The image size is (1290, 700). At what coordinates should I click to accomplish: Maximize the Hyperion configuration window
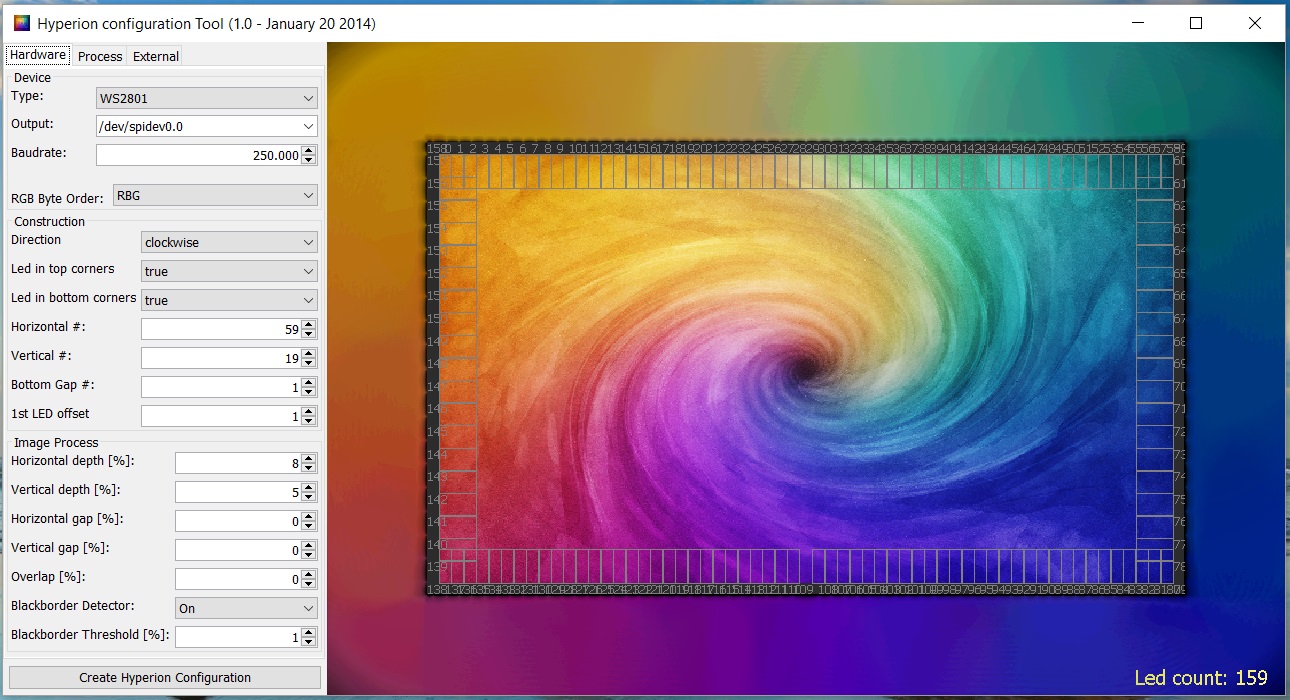click(1196, 23)
